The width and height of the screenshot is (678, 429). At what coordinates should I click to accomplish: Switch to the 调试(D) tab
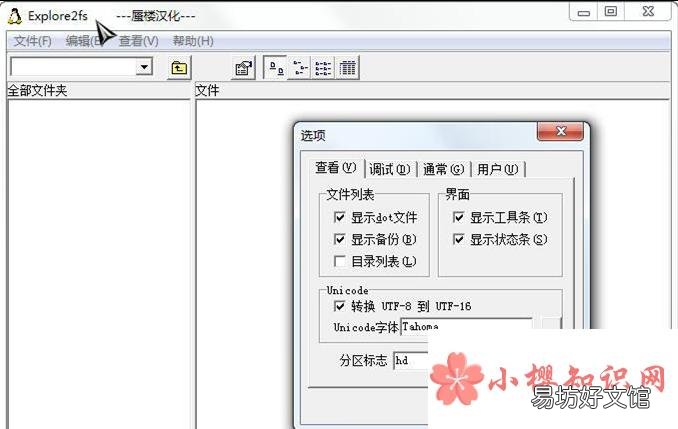pyautogui.click(x=390, y=169)
